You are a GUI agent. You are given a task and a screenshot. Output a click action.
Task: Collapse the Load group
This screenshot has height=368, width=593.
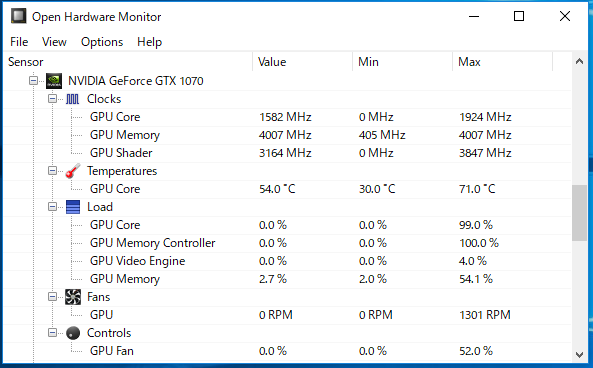52,207
